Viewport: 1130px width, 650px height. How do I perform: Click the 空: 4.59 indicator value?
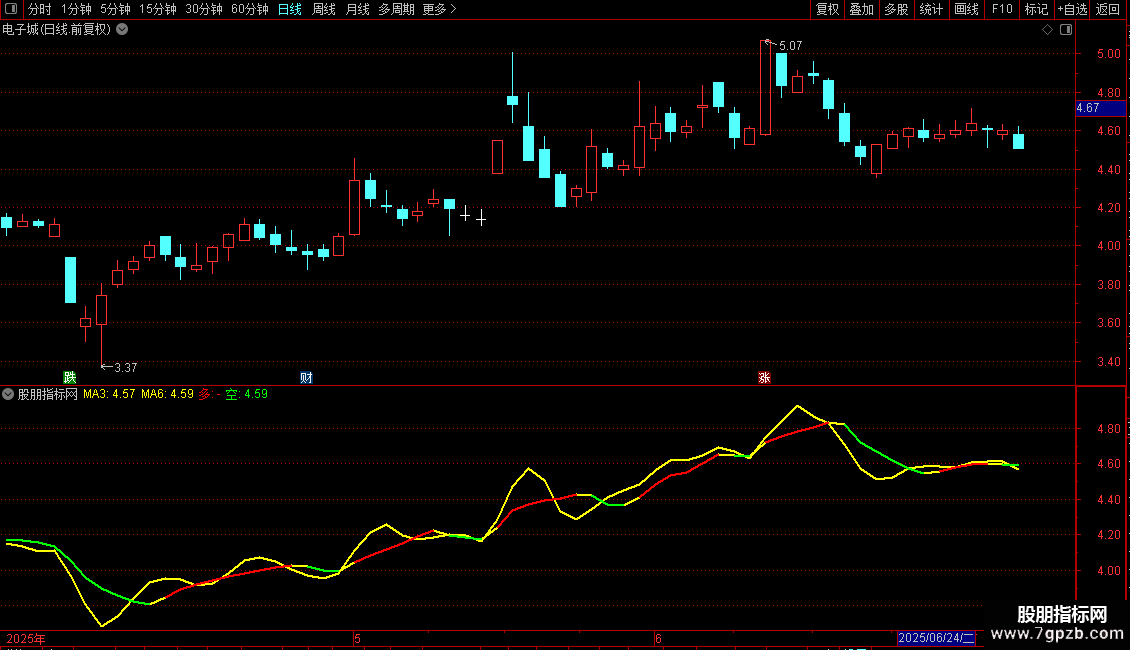(x=246, y=394)
